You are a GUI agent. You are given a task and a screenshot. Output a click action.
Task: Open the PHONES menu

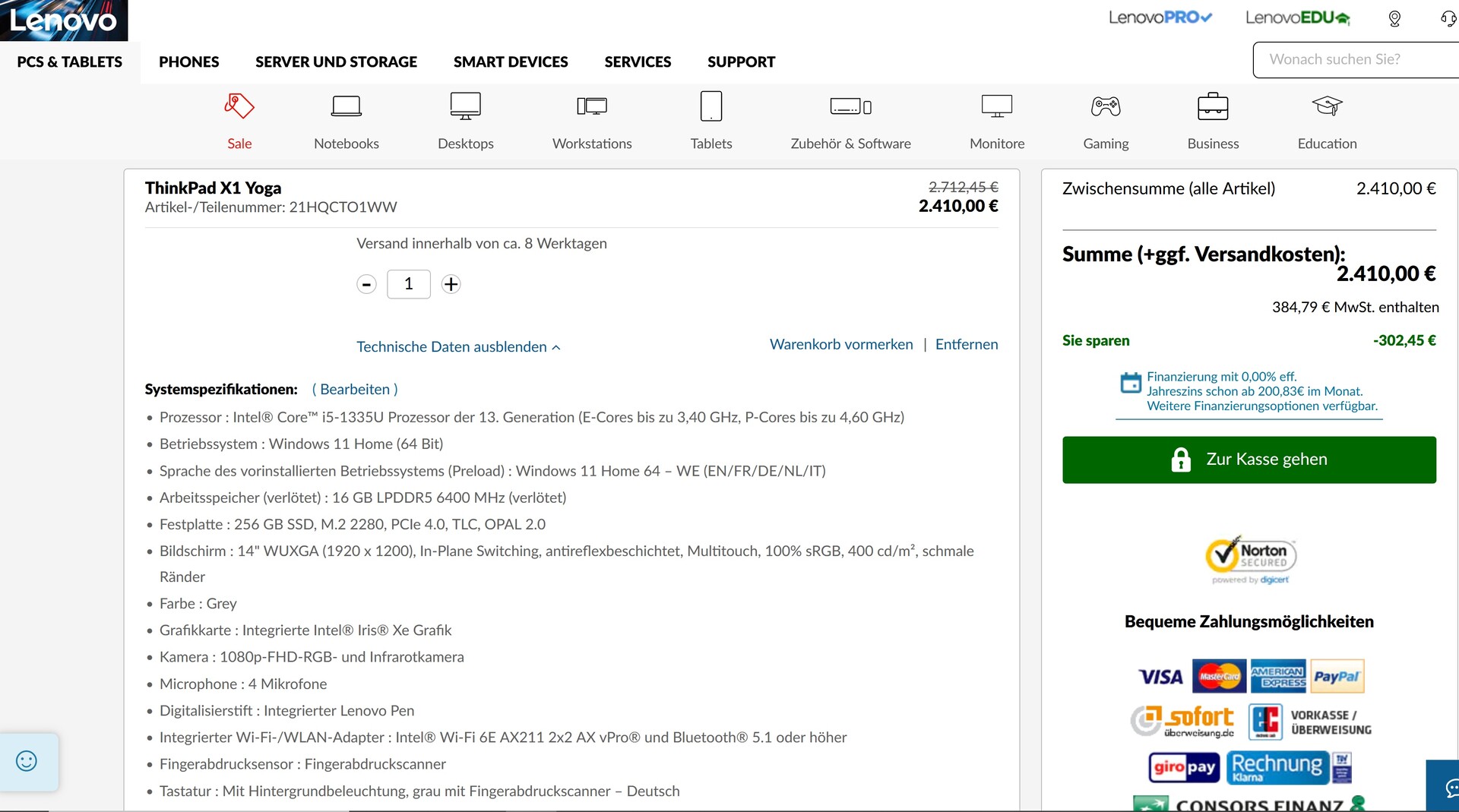point(188,62)
